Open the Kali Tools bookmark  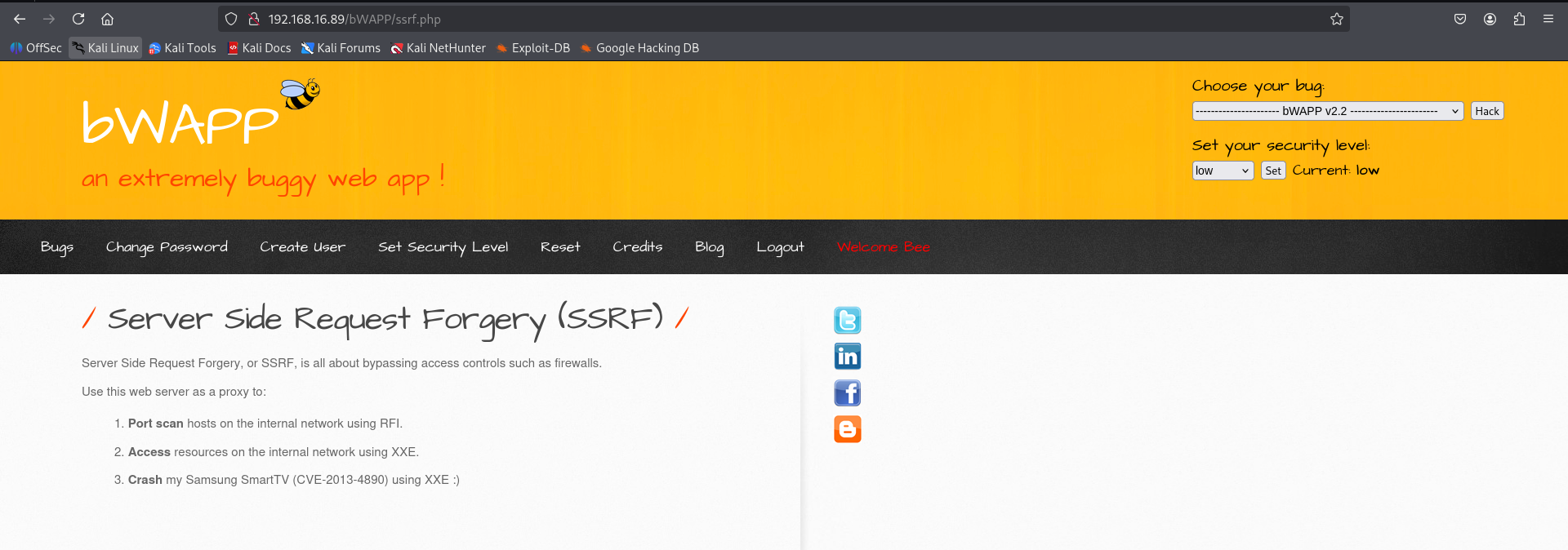[182, 48]
